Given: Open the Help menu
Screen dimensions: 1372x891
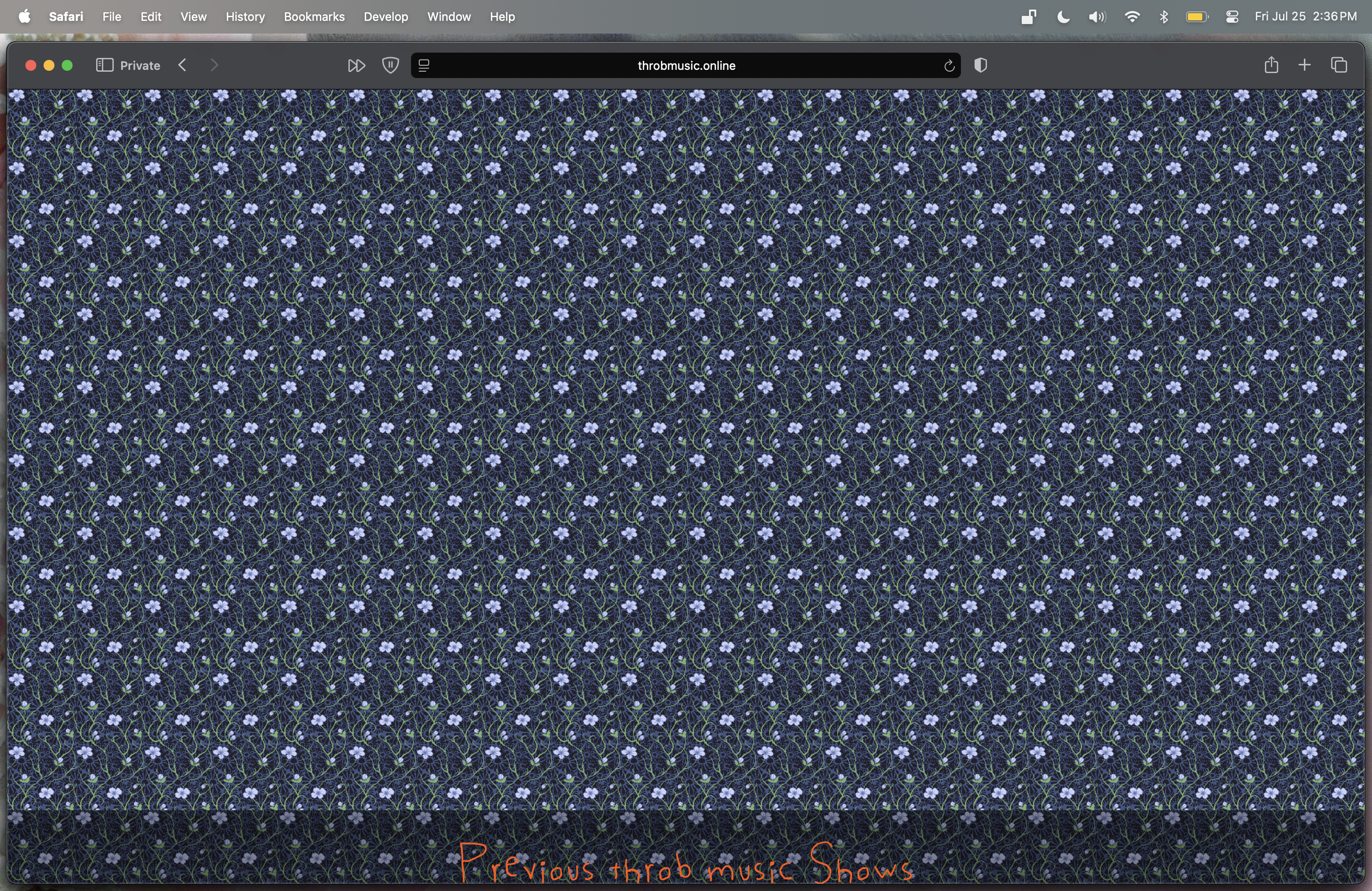Looking at the screenshot, I should 502,17.
